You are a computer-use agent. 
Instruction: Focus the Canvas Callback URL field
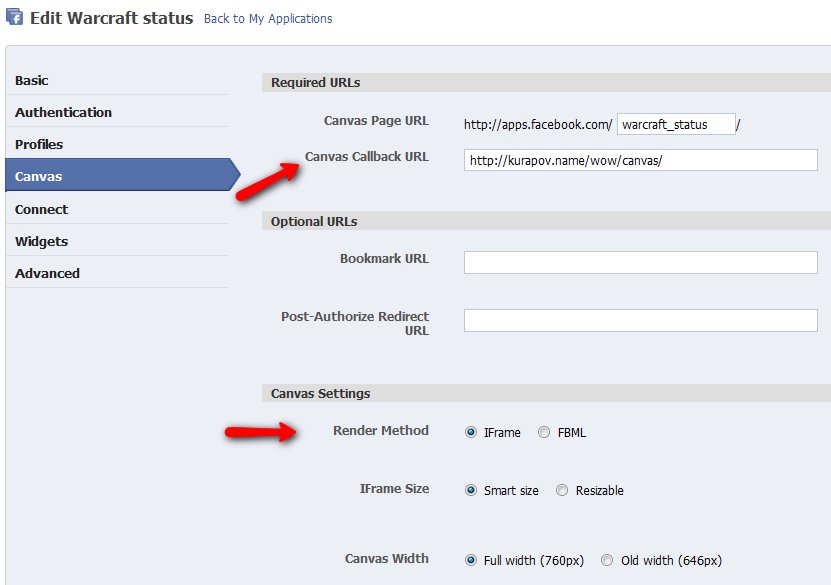(640, 160)
